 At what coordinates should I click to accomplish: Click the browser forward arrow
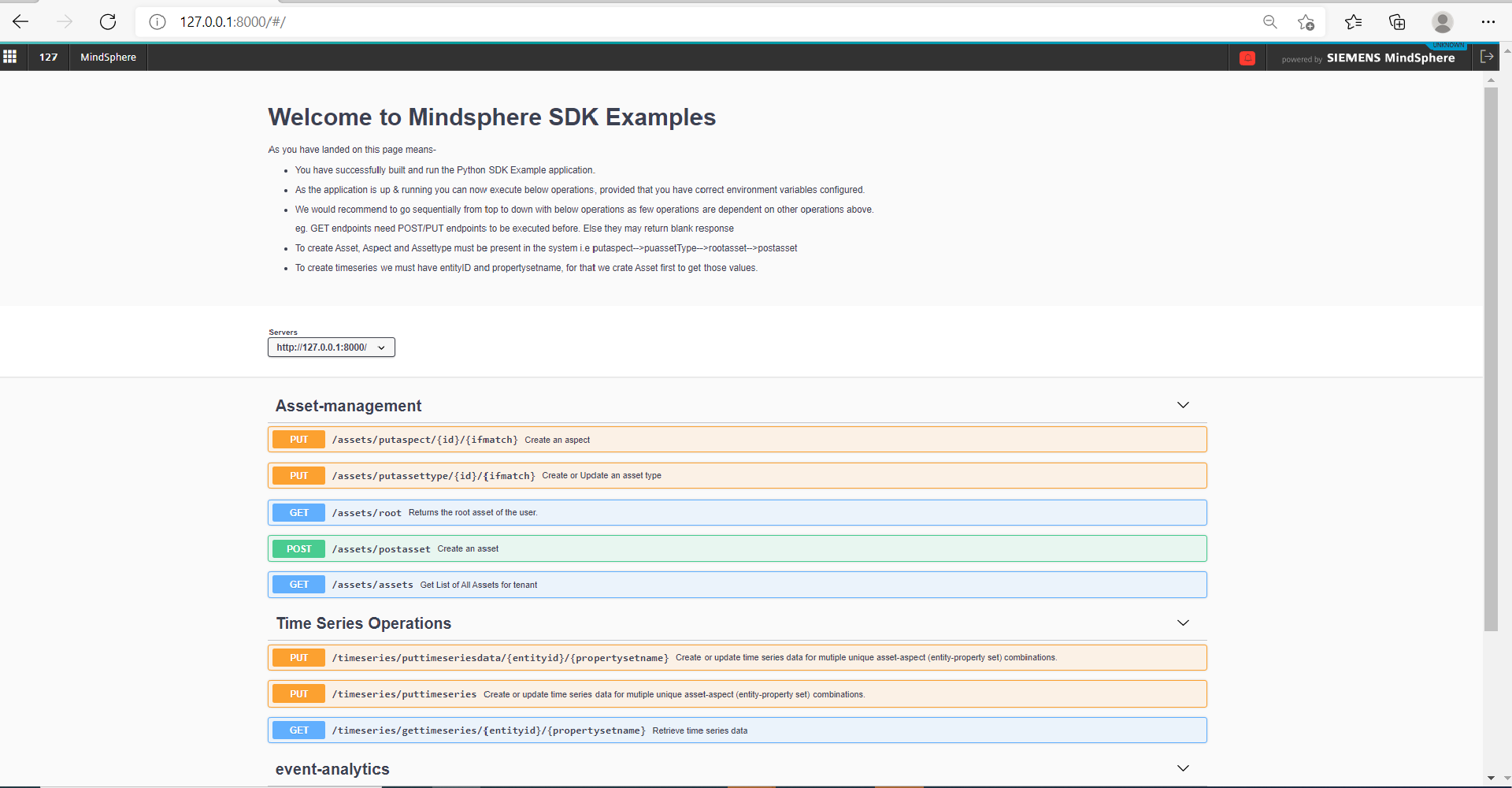pos(65,21)
